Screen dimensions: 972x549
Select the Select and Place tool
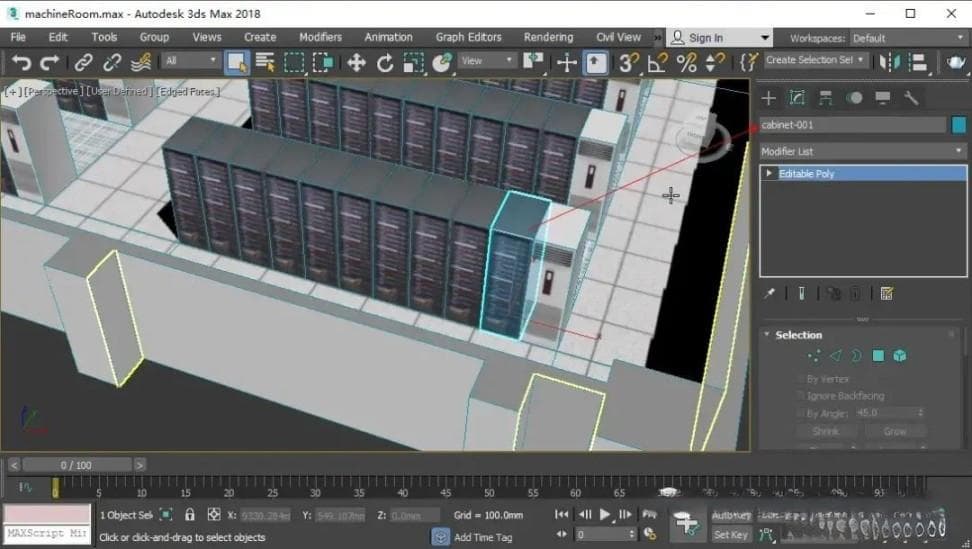(x=442, y=63)
